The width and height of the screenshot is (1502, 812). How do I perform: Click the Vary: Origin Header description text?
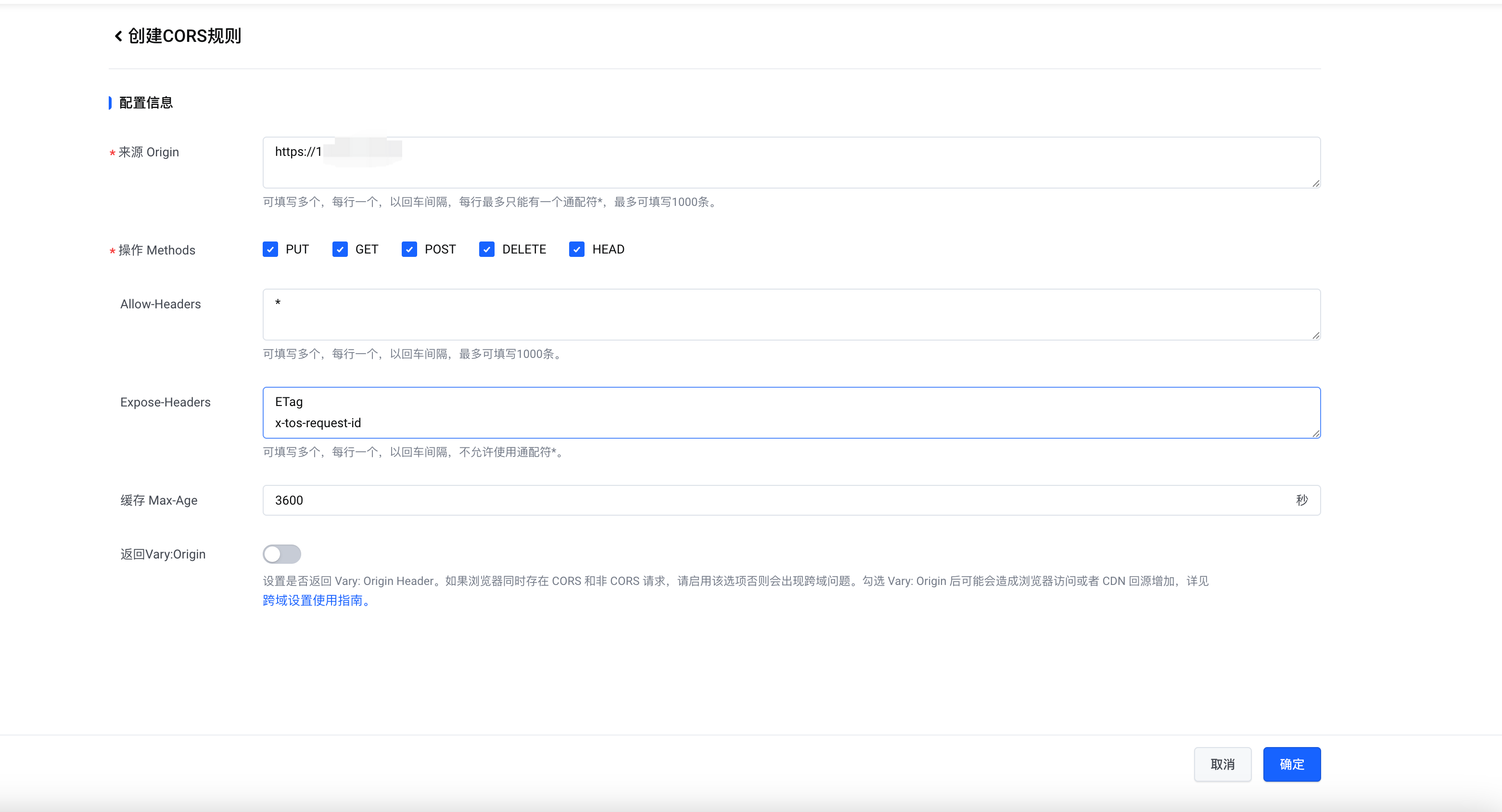735,581
